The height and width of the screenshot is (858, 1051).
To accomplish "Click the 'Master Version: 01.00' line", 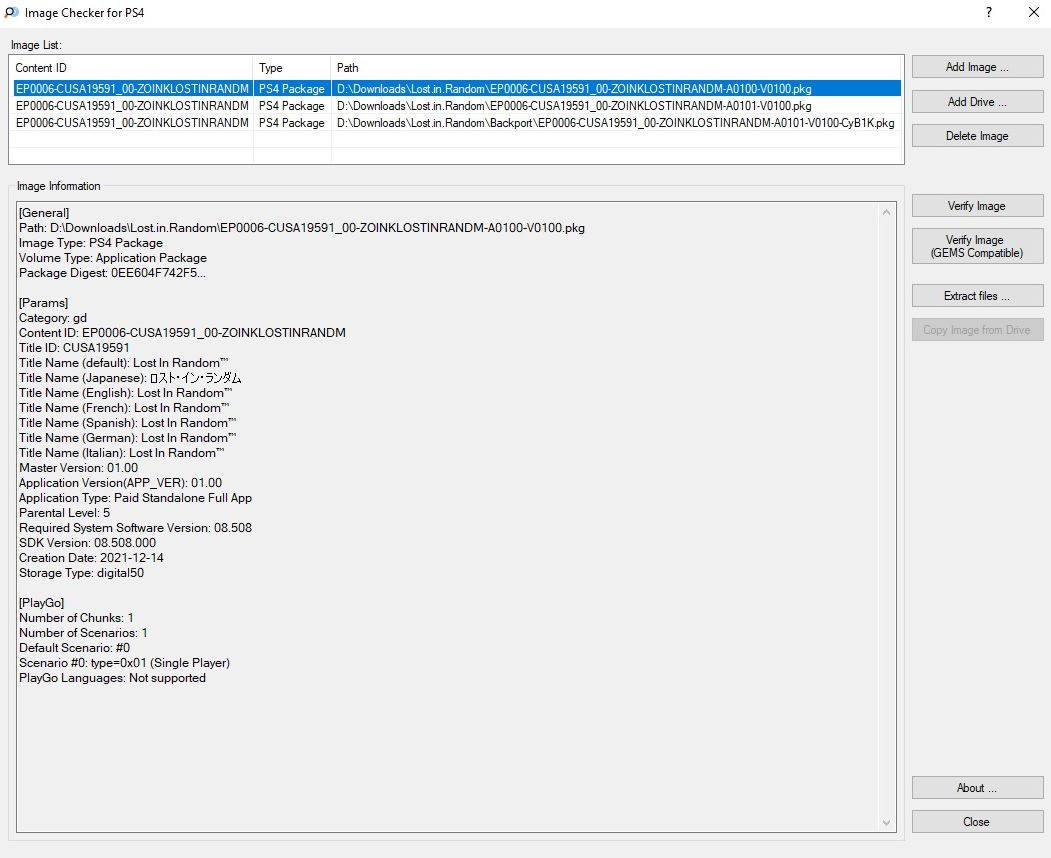I will point(78,468).
